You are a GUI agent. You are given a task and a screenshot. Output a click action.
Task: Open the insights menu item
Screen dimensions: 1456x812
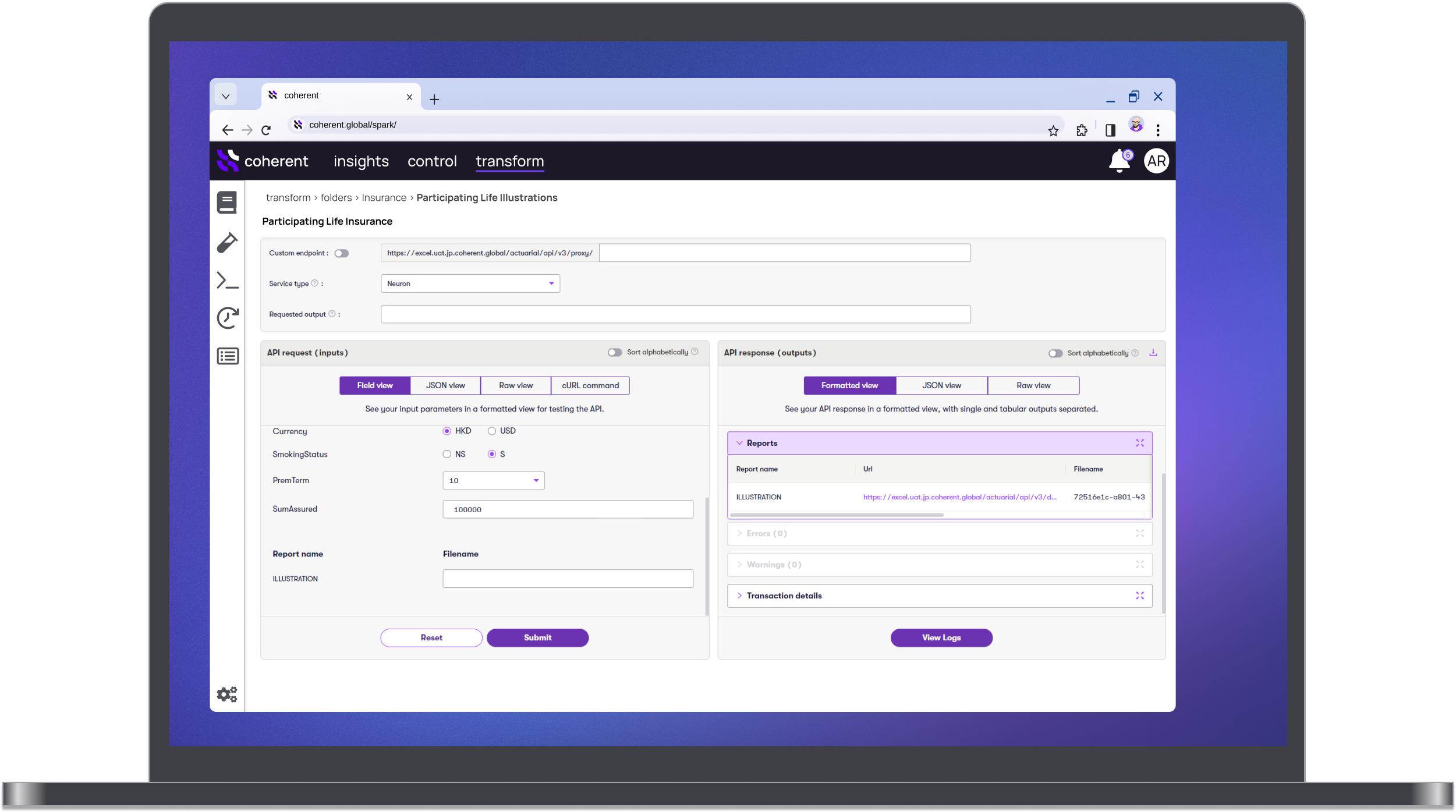tap(360, 161)
